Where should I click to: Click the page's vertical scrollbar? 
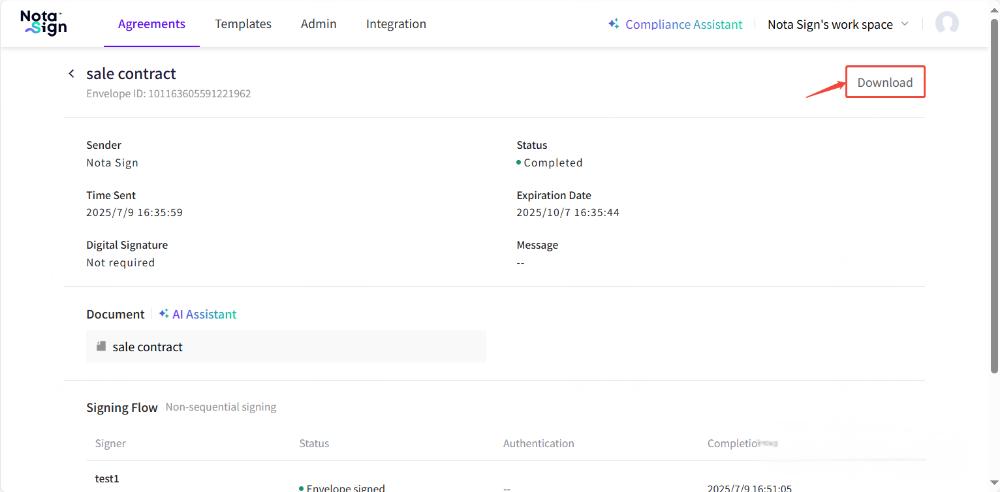pyautogui.click(x=994, y=200)
